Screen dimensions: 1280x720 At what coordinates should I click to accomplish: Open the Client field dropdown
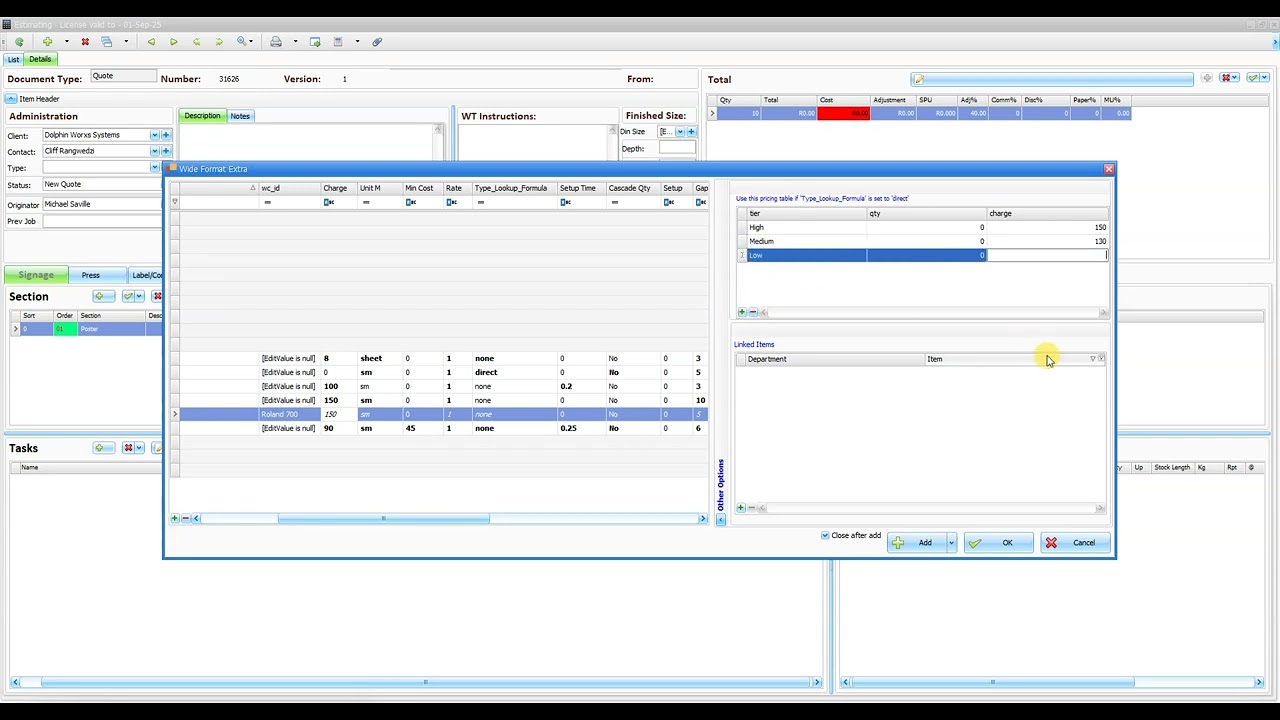coord(155,135)
